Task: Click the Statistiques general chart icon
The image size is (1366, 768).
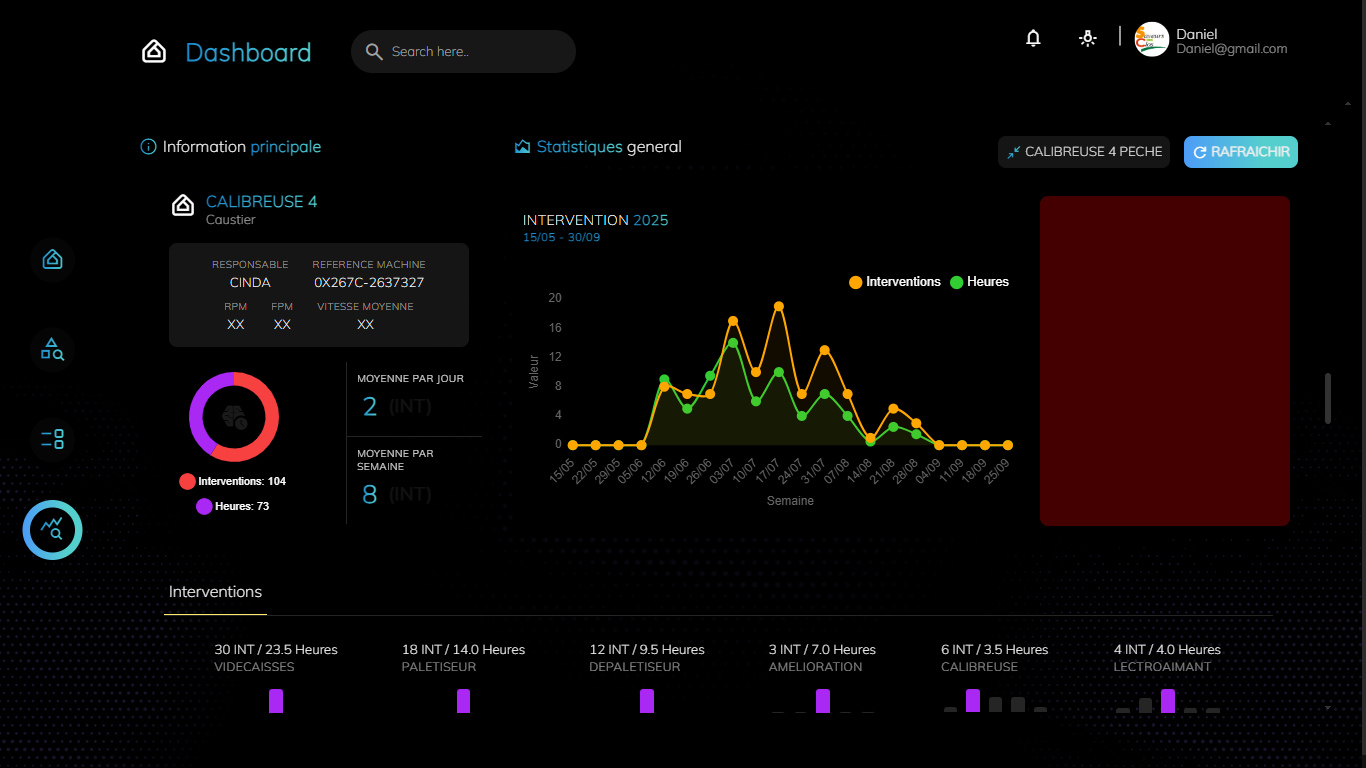Action: [522, 147]
